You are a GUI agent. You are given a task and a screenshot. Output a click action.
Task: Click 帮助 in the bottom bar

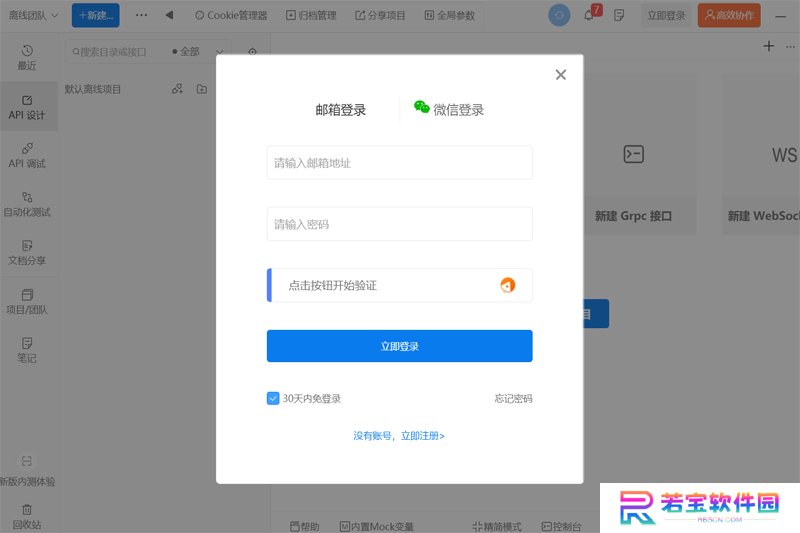tap(305, 526)
